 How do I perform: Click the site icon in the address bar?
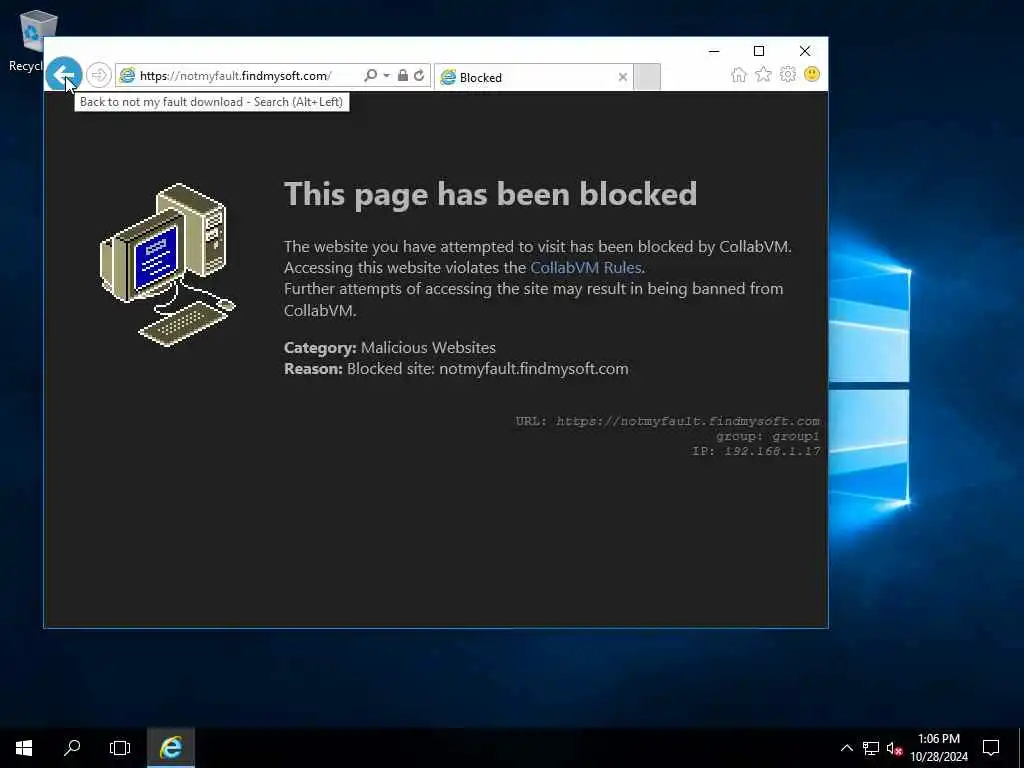127,76
